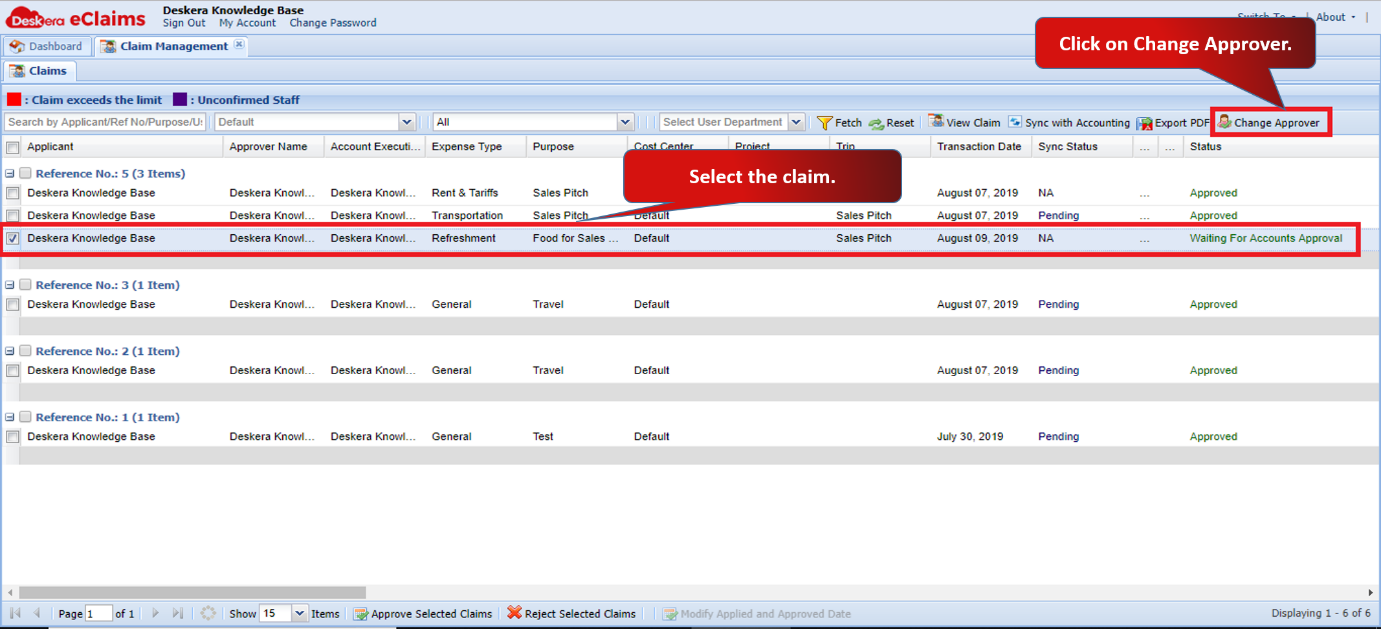Uncheck the Refreshment claim row checkbox
Screen dimensions: 1381x629
(13, 239)
